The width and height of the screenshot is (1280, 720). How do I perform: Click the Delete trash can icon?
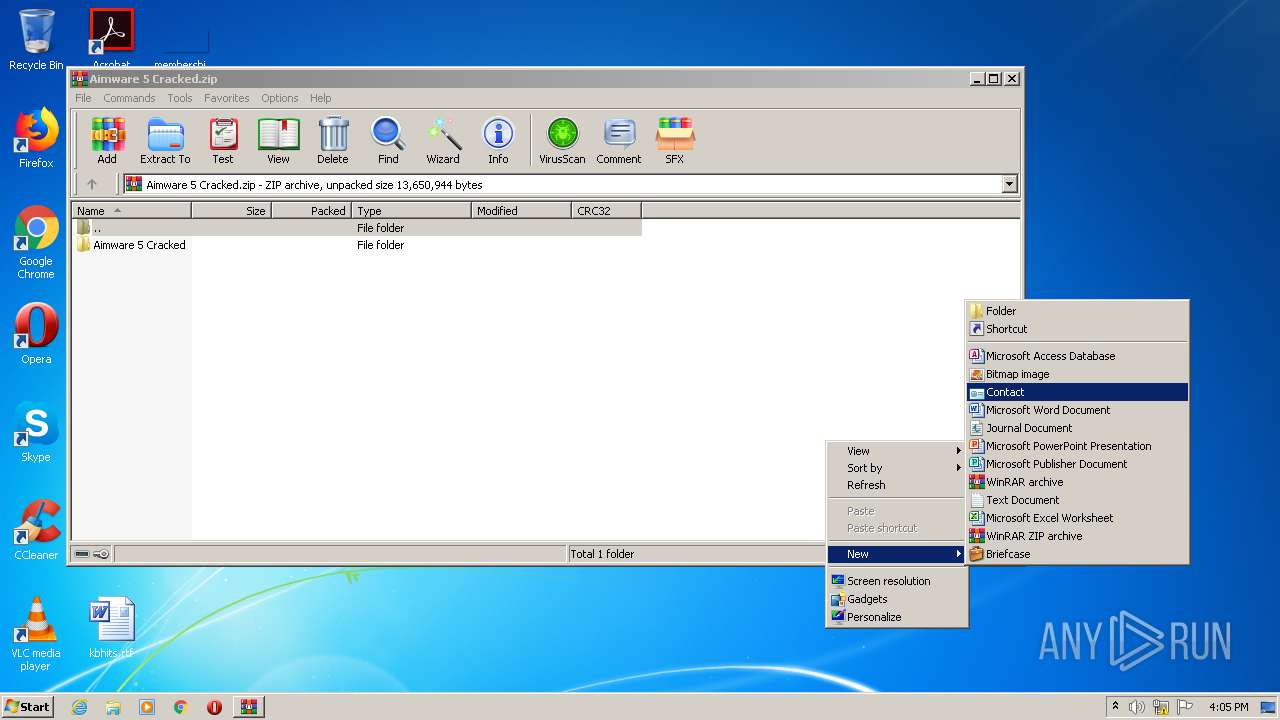333,140
